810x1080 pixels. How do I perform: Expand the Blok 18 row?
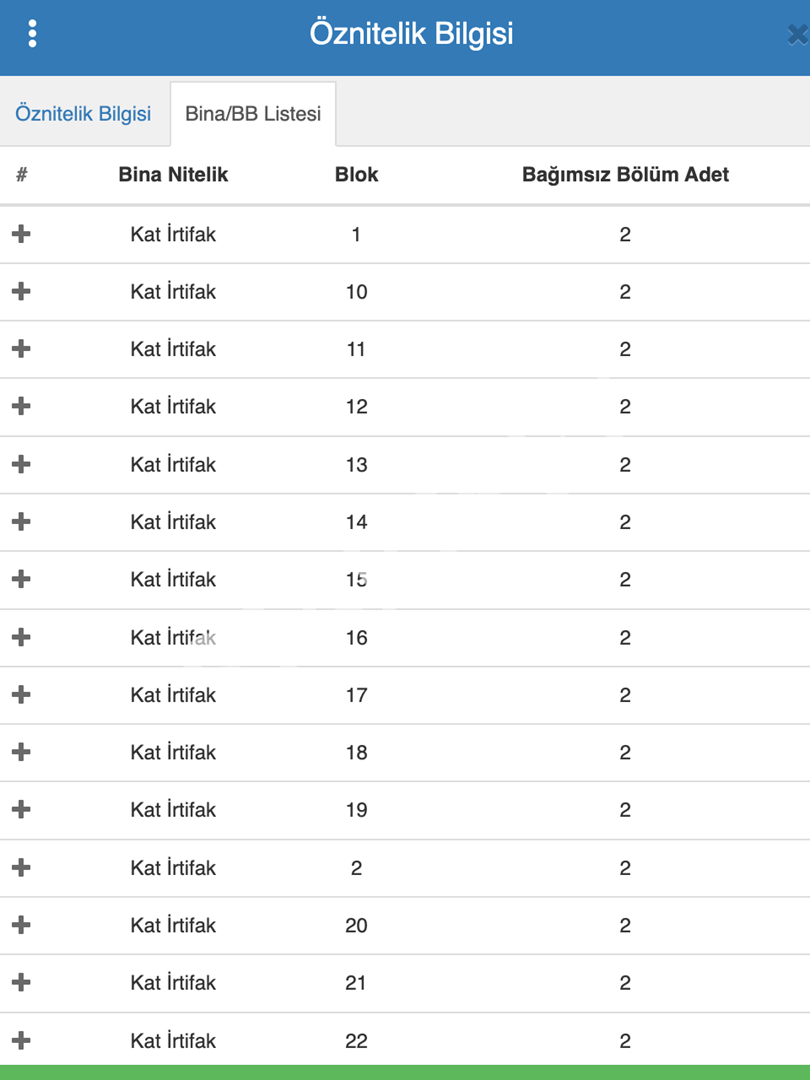click(x=21, y=752)
